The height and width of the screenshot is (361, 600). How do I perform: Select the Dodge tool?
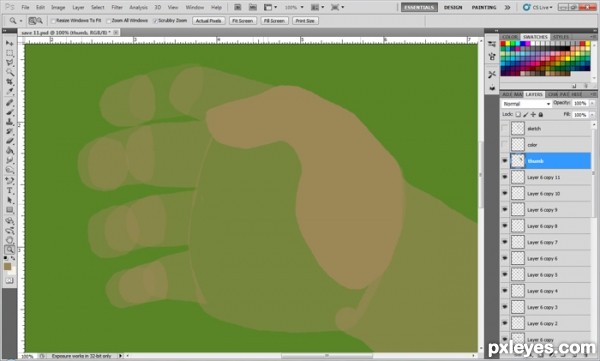[10, 170]
